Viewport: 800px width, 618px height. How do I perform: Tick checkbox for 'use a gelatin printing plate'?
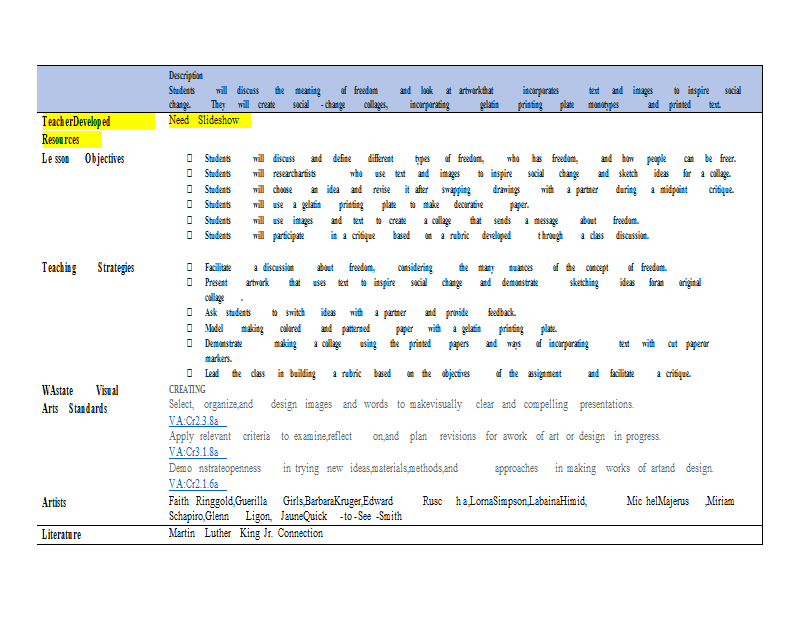pos(189,204)
